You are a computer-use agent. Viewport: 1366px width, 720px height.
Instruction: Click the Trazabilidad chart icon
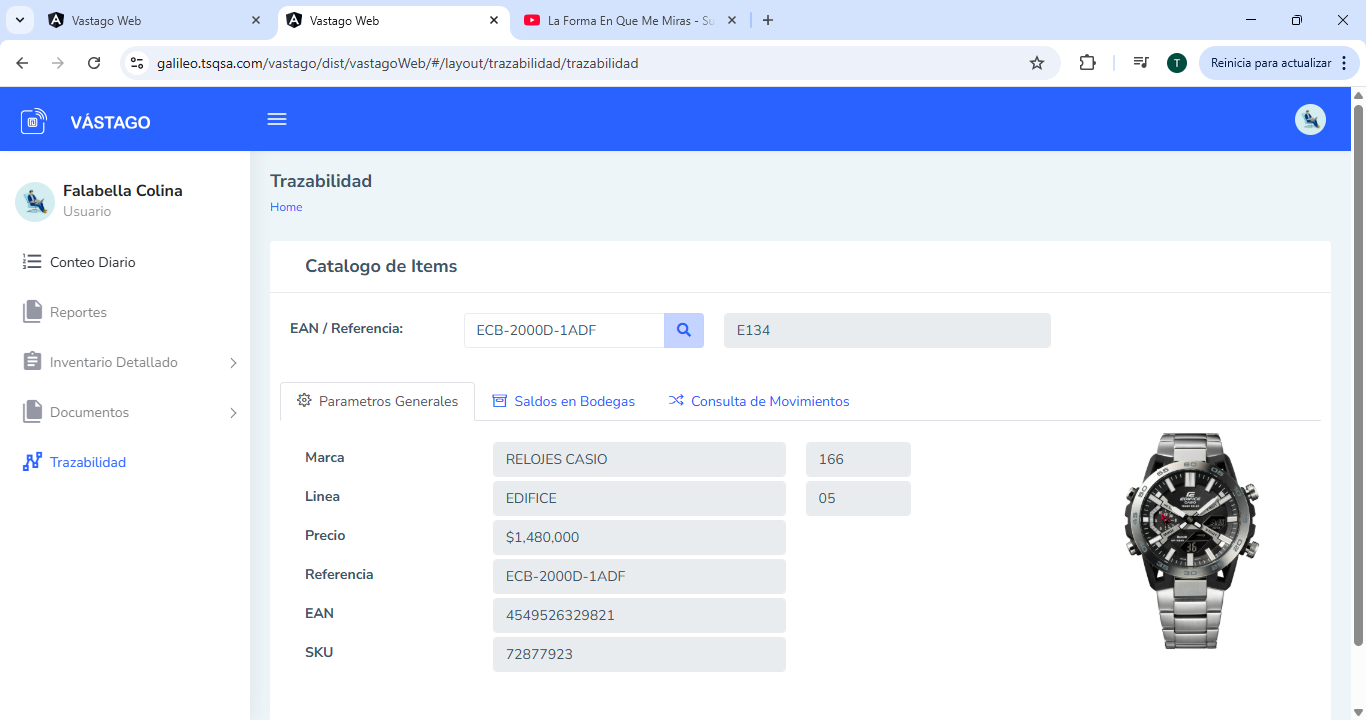click(32, 462)
